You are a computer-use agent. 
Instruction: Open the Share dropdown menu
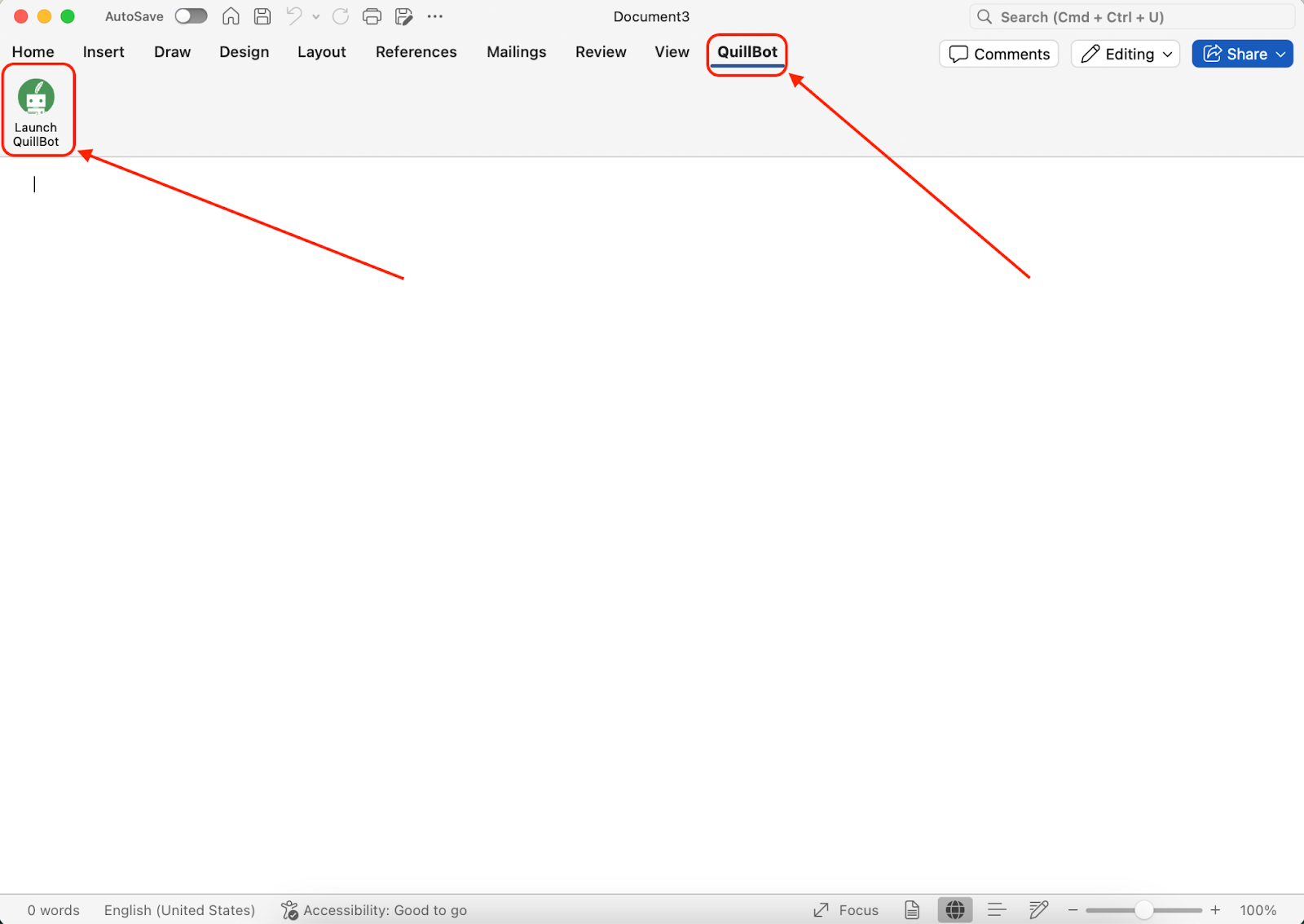[1280, 54]
